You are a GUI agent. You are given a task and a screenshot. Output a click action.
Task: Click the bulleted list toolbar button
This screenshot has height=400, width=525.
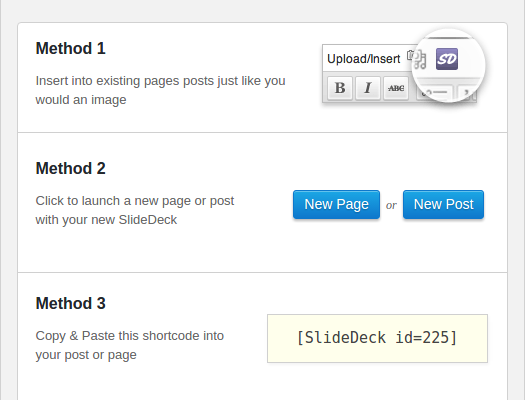[435, 92]
